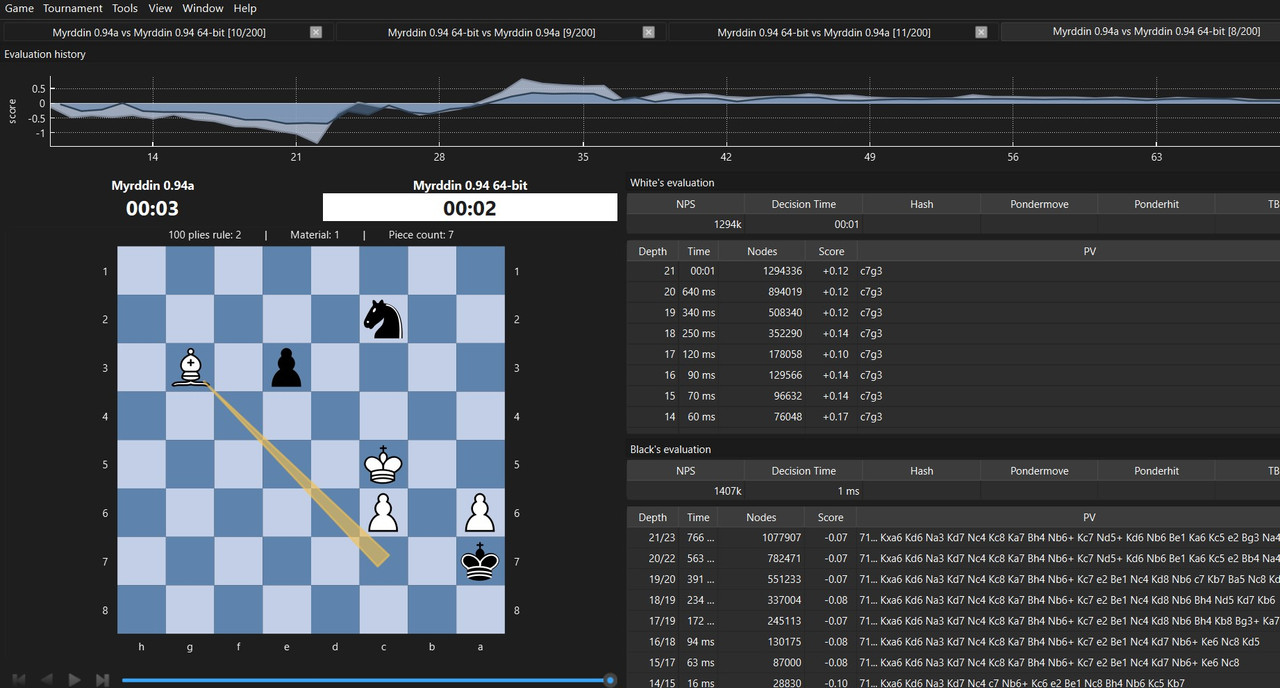Click the move navigation slider handle
Viewport: 1280px width, 688px height.
pyautogui.click(x=611, y=680)
